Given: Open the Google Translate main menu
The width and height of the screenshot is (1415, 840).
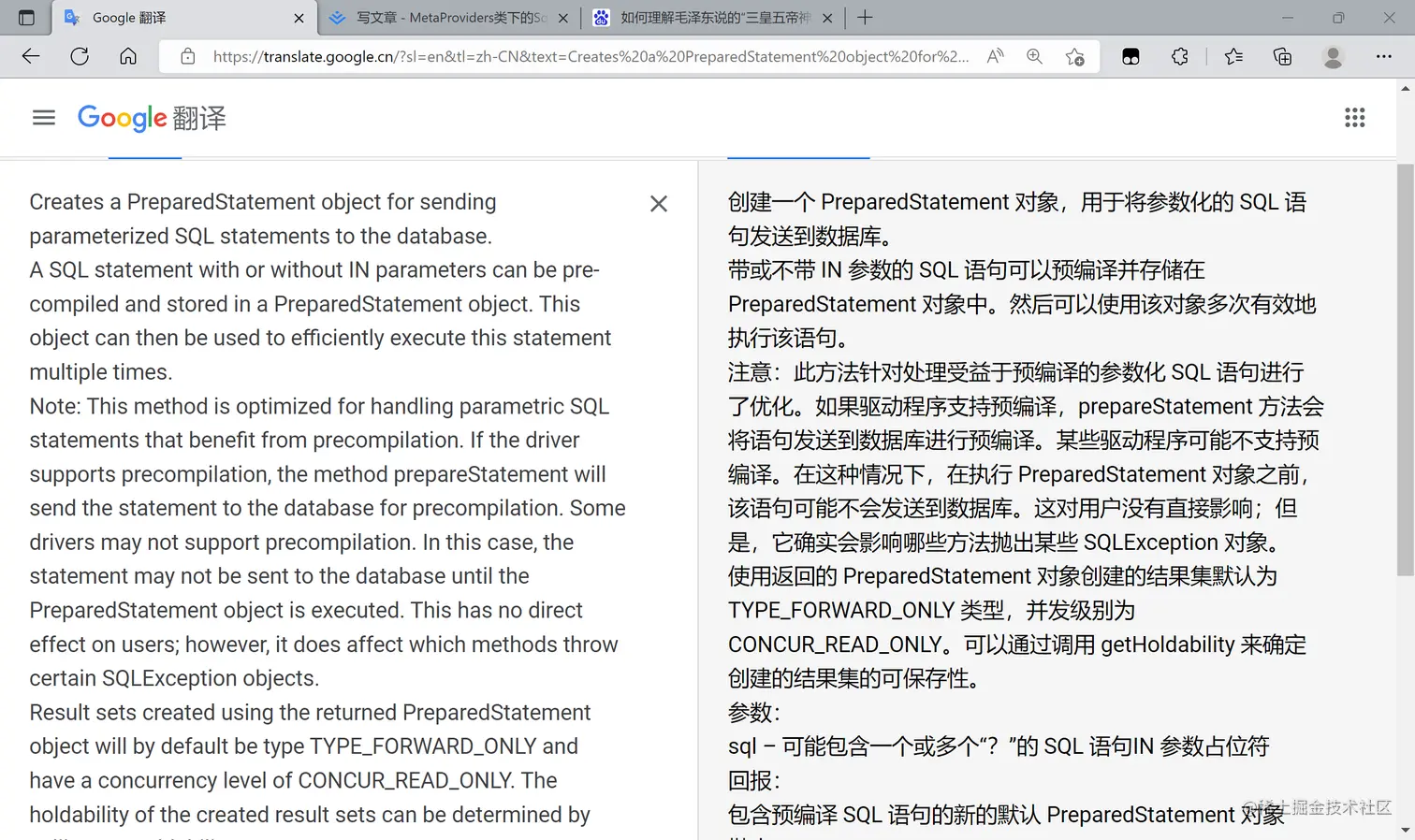Looking at the screenshot, I should pyautogui.click(x=44, y=118).
